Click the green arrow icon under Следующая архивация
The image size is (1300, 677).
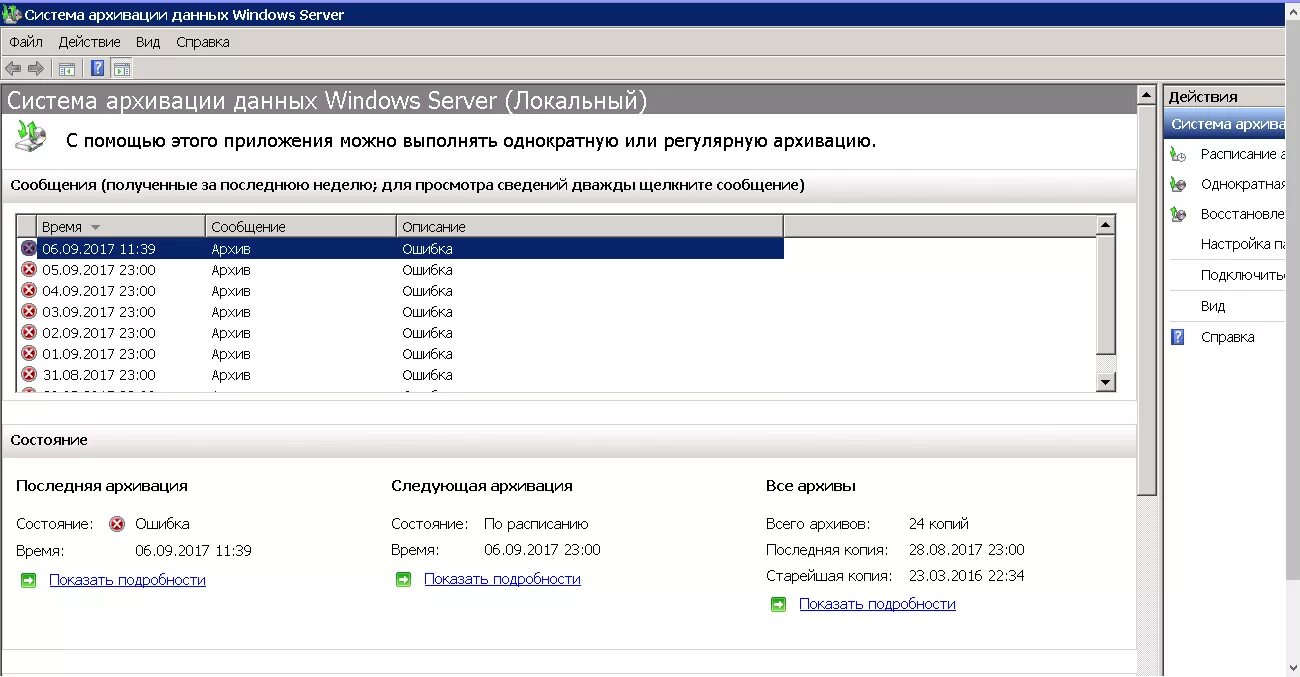click(x=403, y=579)
